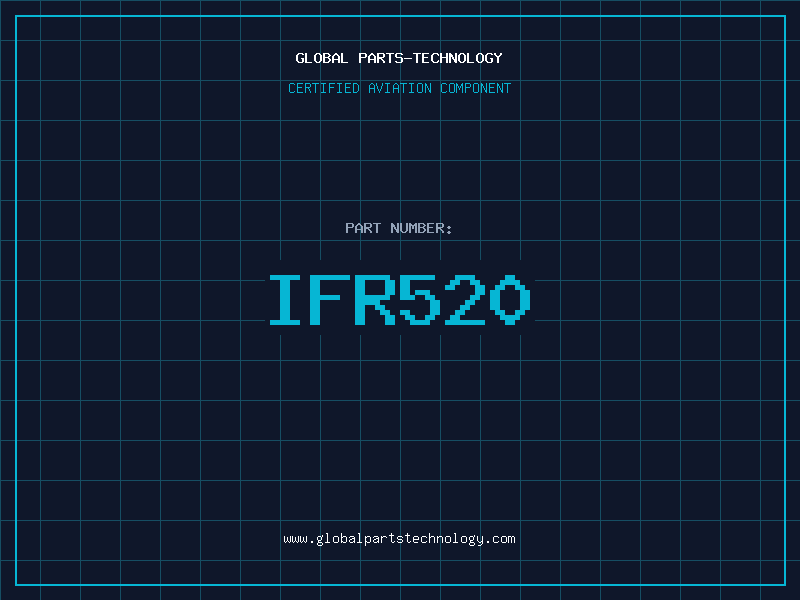Select the CERTIFIED AVIATION COMPONENT subtitle
Screen dimensions: 800x600
coord(399,88)
